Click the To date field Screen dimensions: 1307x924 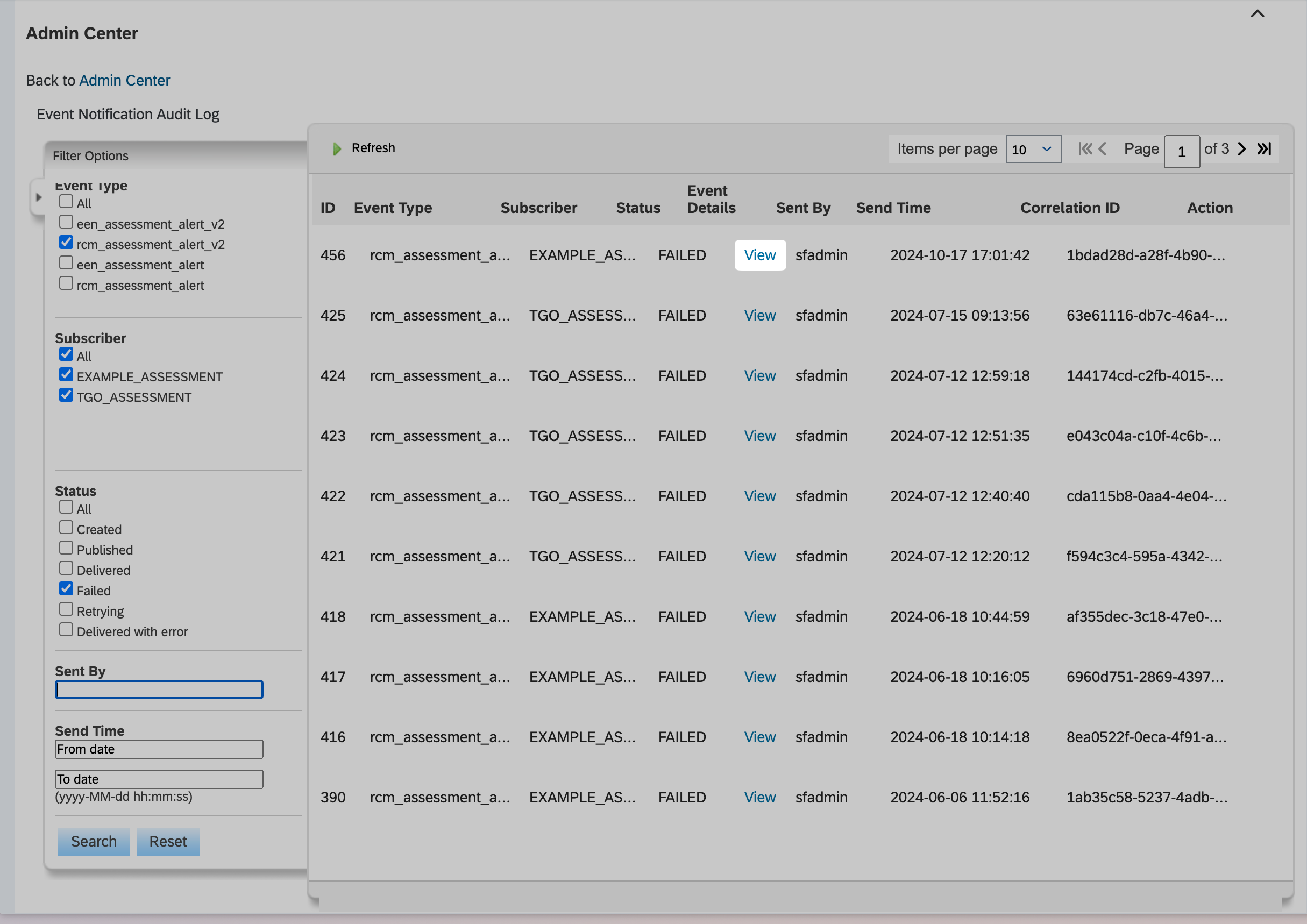[x=159, y=779]
